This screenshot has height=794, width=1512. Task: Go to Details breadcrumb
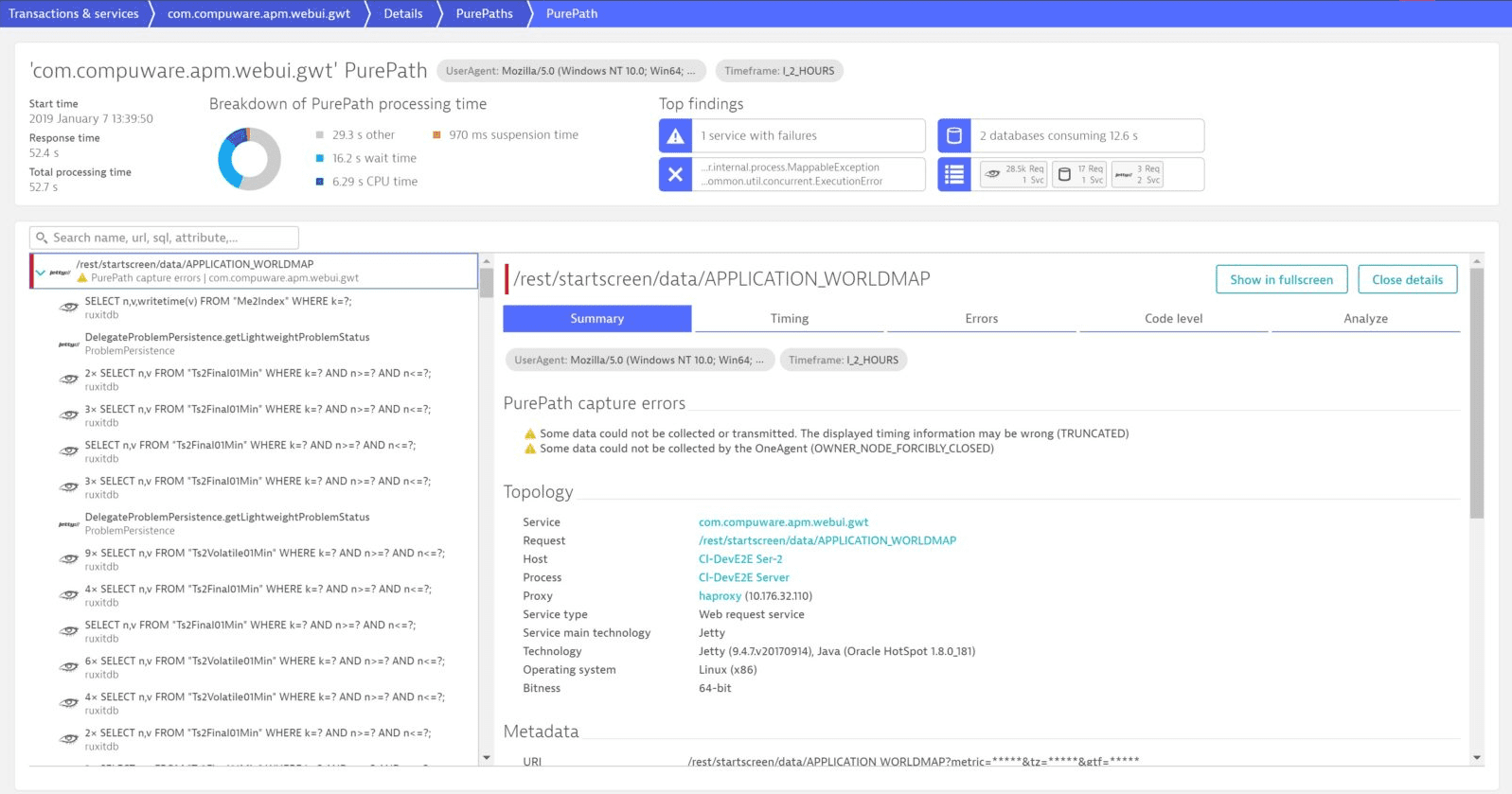coord(403,13)
